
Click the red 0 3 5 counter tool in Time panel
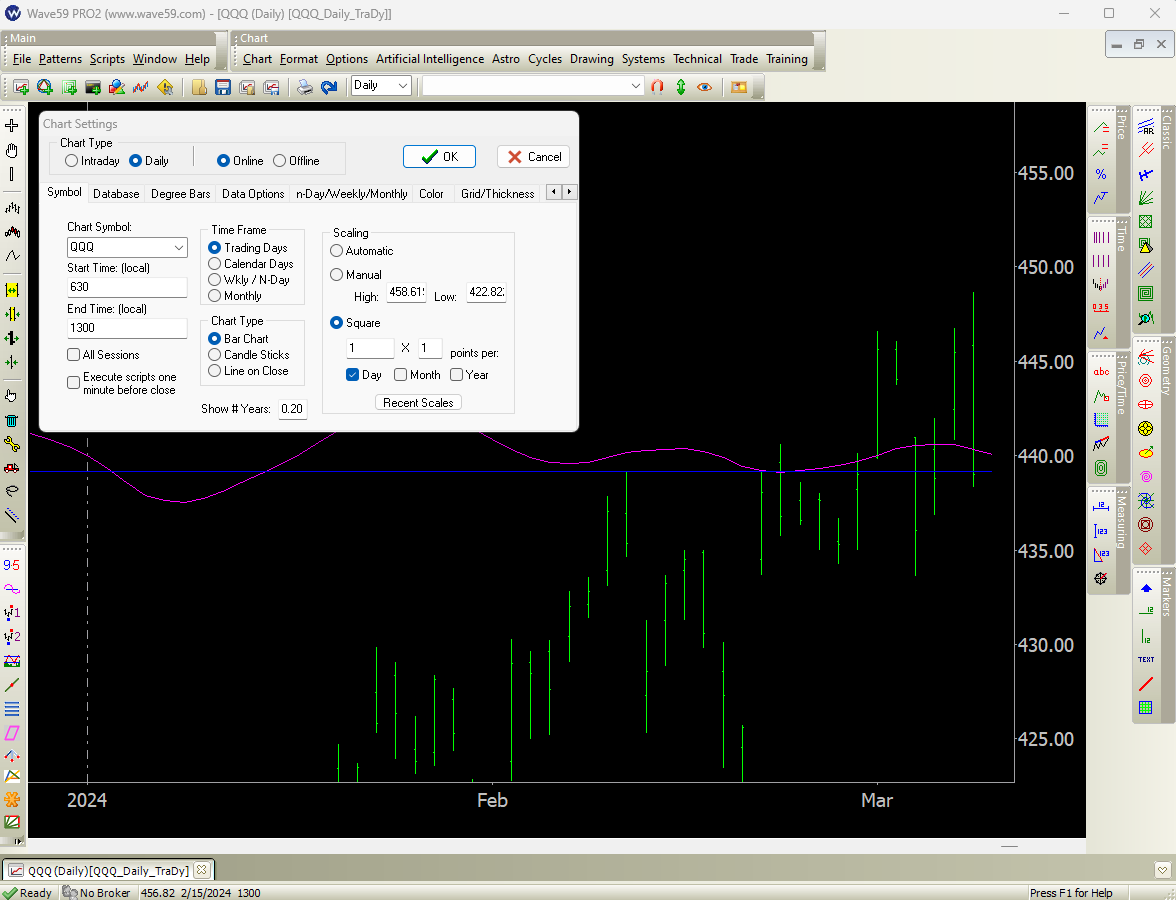pyautogui.click(x=1100, y=308)
